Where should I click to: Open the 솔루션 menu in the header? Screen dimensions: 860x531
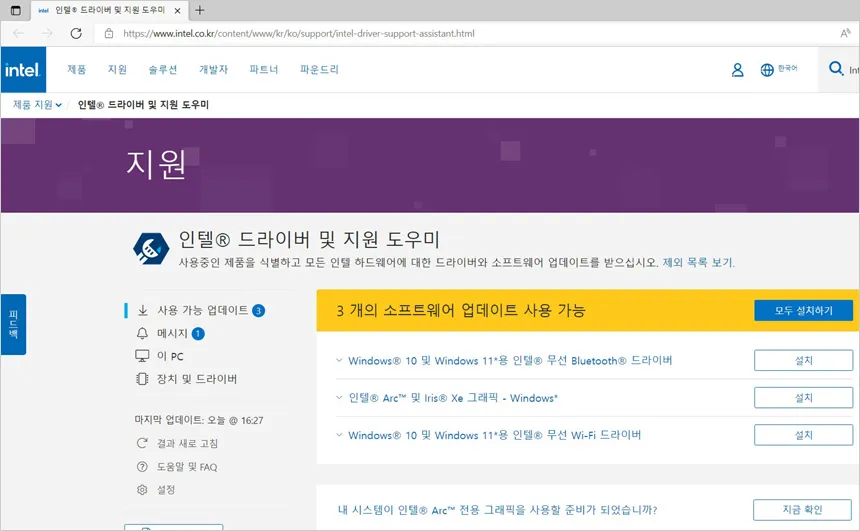click(163, 70)
